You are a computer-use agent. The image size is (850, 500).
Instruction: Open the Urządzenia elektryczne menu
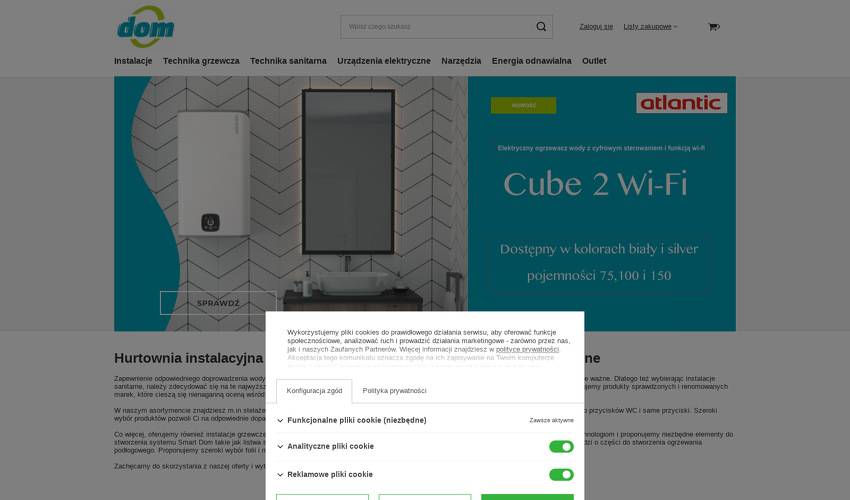tap(384, 61)
